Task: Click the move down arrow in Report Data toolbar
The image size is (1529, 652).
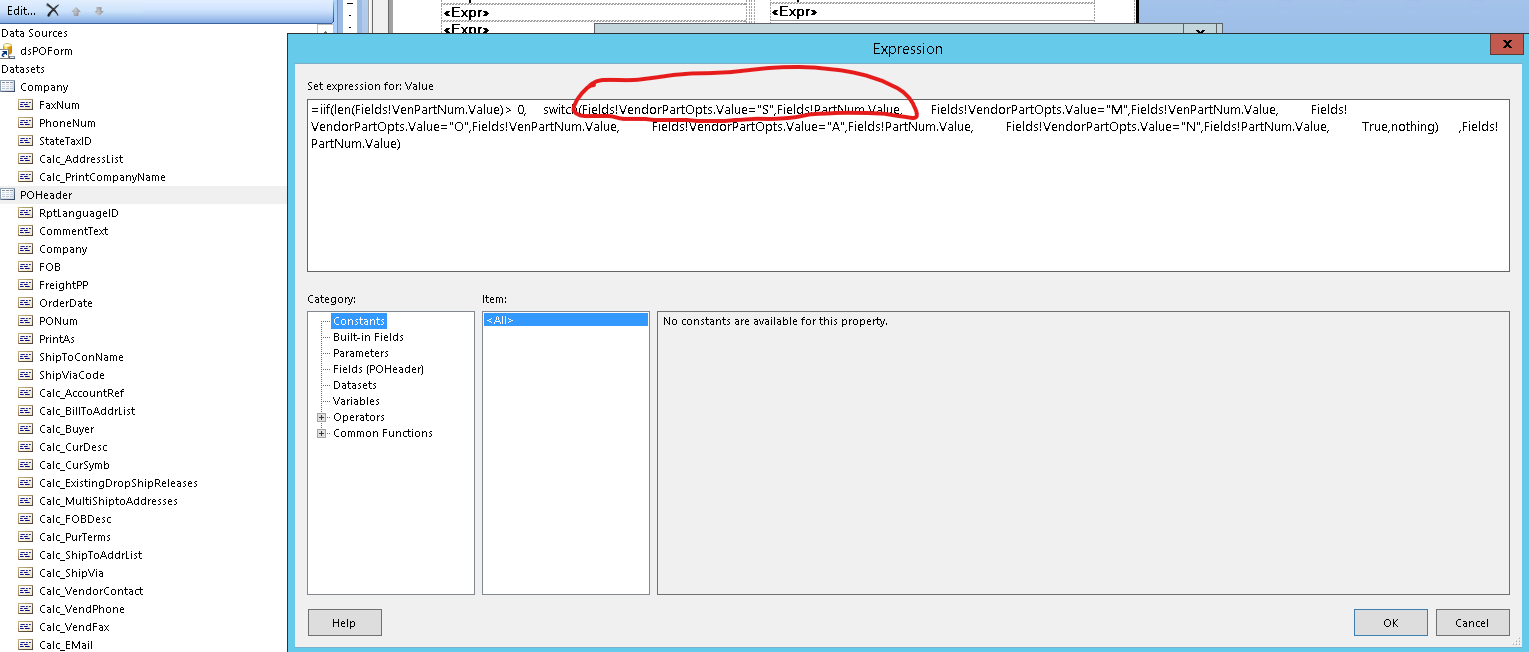Action: click(98, 11)
